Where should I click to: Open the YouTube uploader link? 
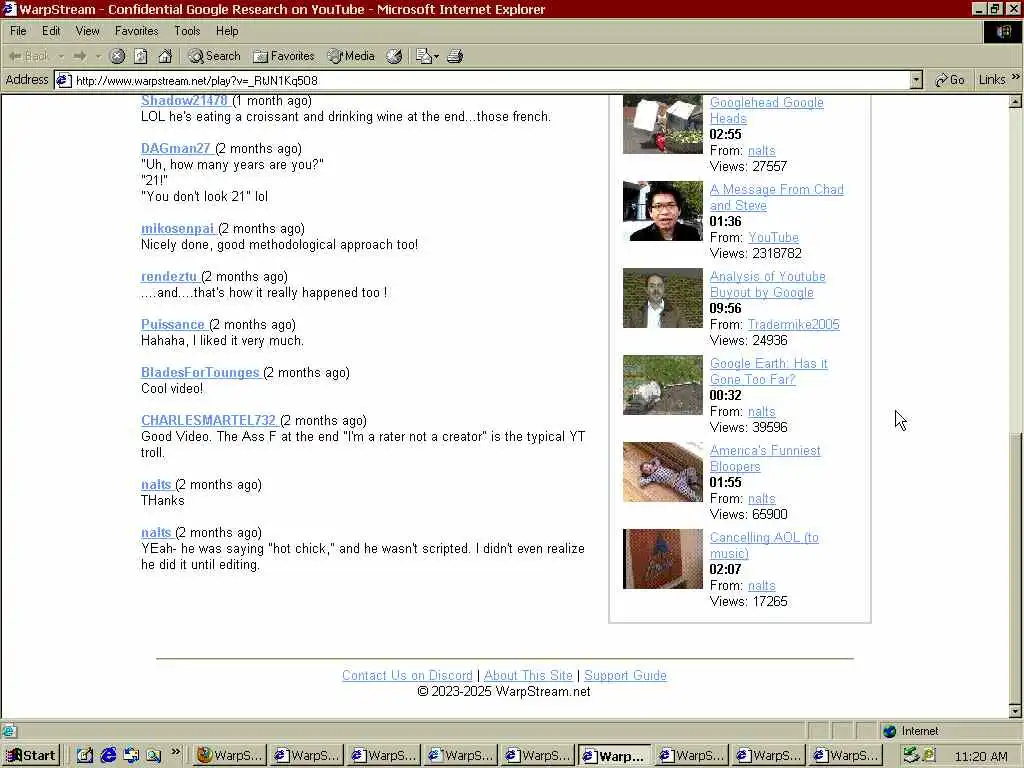click(x=773, y=238)
